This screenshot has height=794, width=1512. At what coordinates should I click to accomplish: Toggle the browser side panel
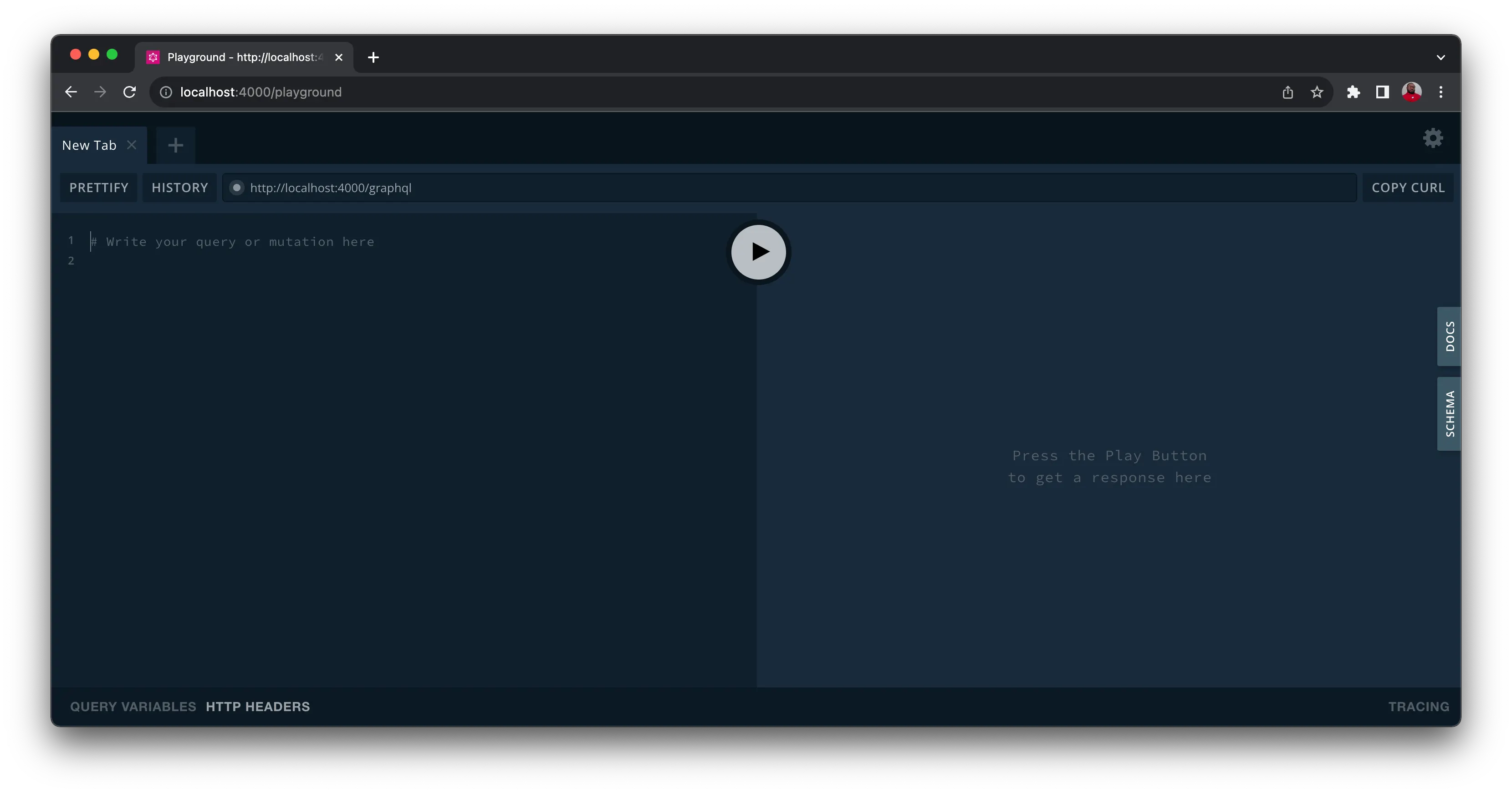(x=1382, y=92)
